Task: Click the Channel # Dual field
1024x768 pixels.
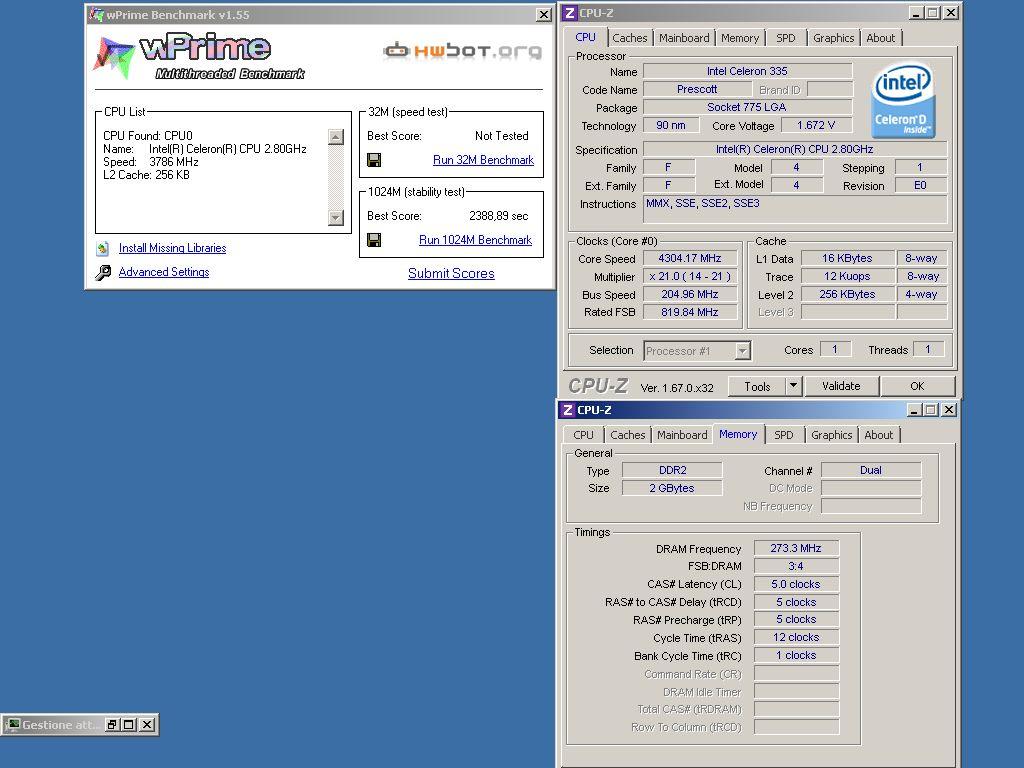Action: tap(871, 470)
